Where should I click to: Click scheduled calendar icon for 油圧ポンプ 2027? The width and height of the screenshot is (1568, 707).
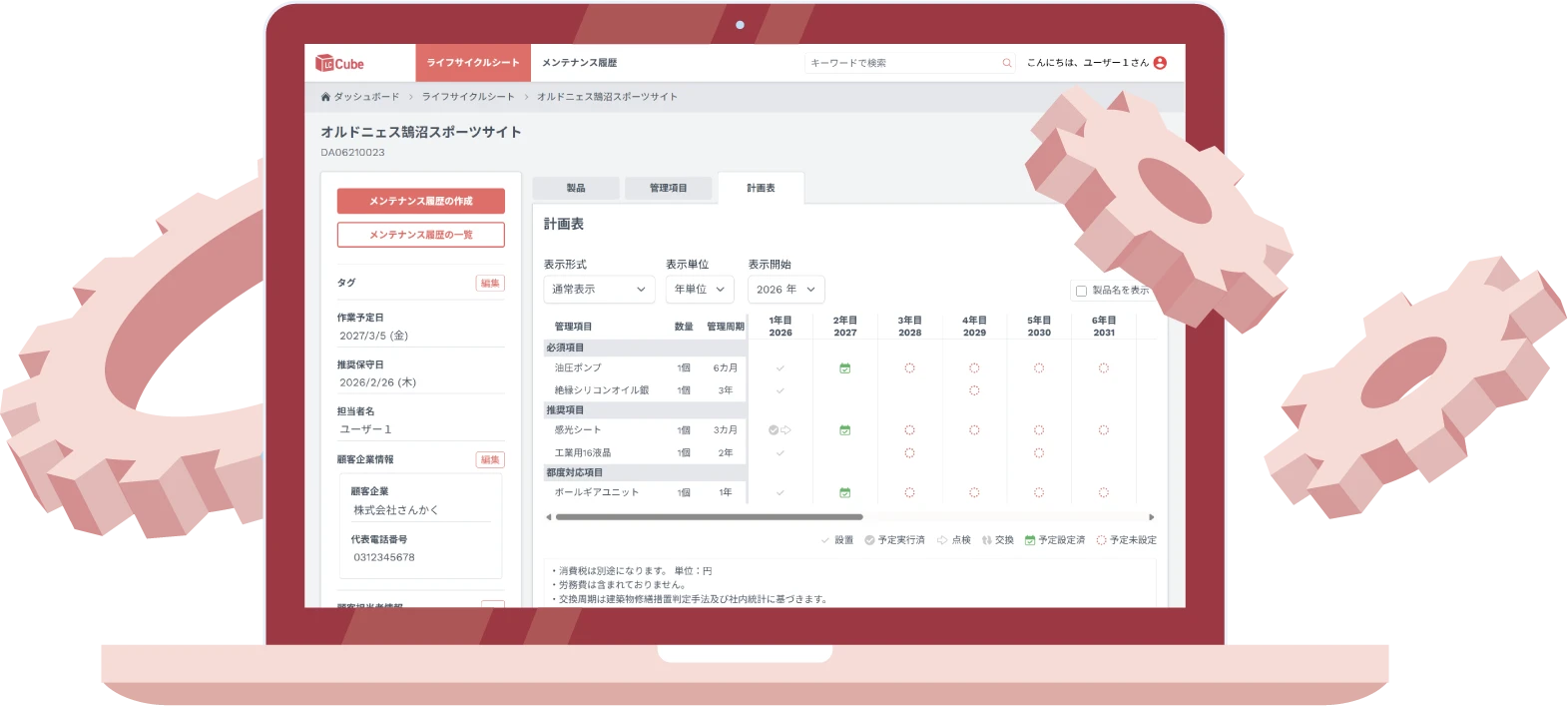tap(844, 368)
